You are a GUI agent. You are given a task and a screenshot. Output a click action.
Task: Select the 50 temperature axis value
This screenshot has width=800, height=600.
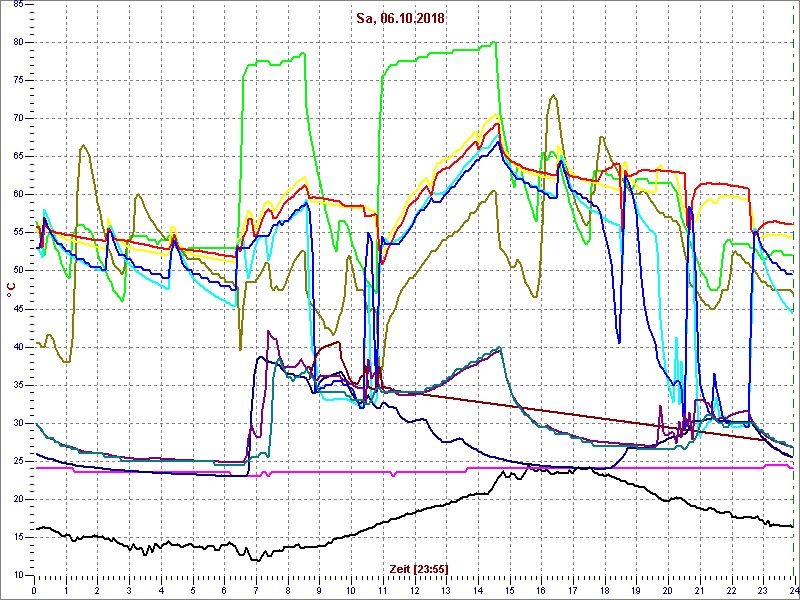(16, 270)
